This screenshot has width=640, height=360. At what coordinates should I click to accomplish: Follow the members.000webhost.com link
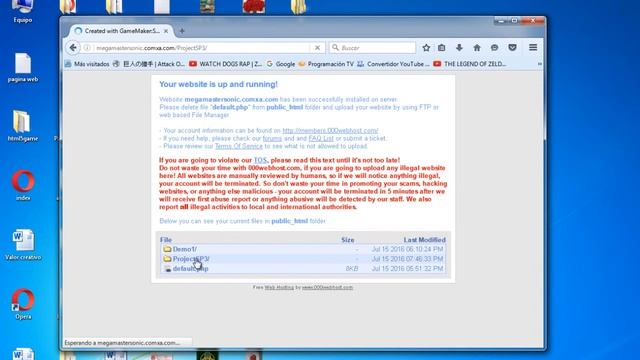(x=330, y=131)
